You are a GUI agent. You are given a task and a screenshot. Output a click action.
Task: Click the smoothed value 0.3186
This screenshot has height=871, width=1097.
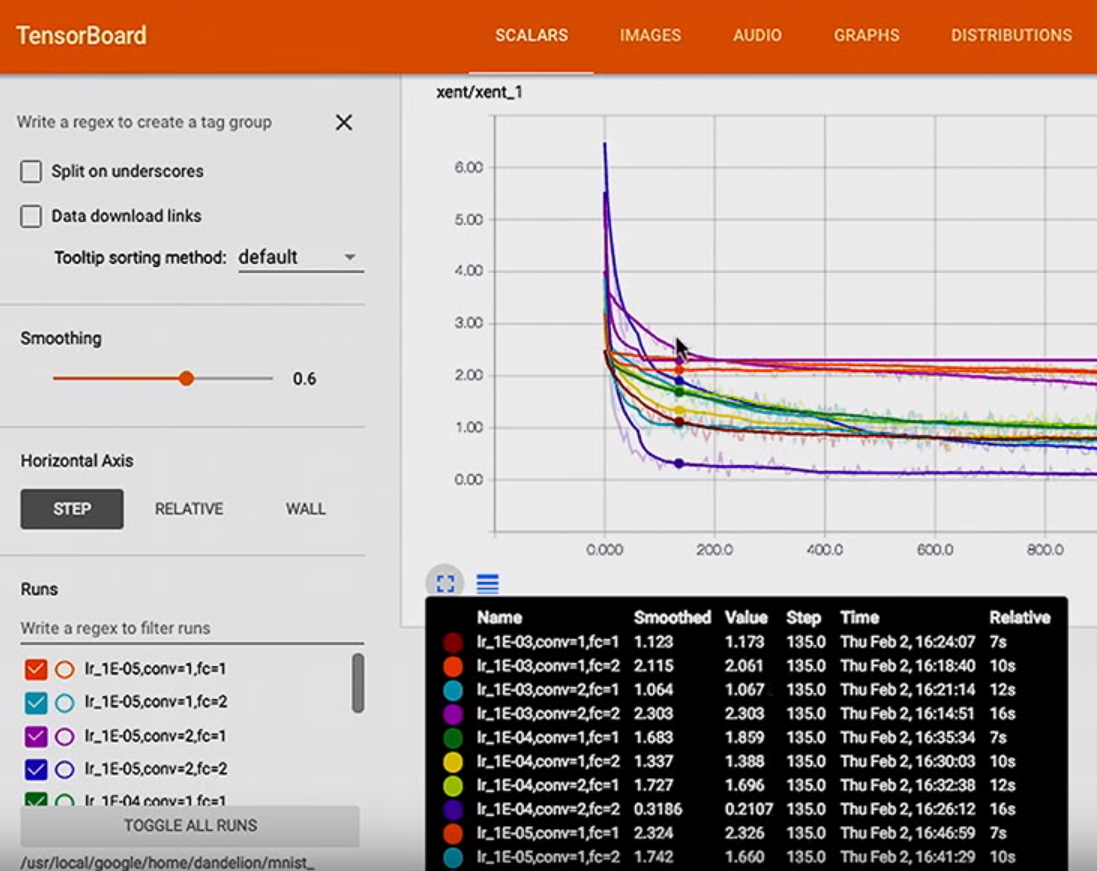pos(658,809)
